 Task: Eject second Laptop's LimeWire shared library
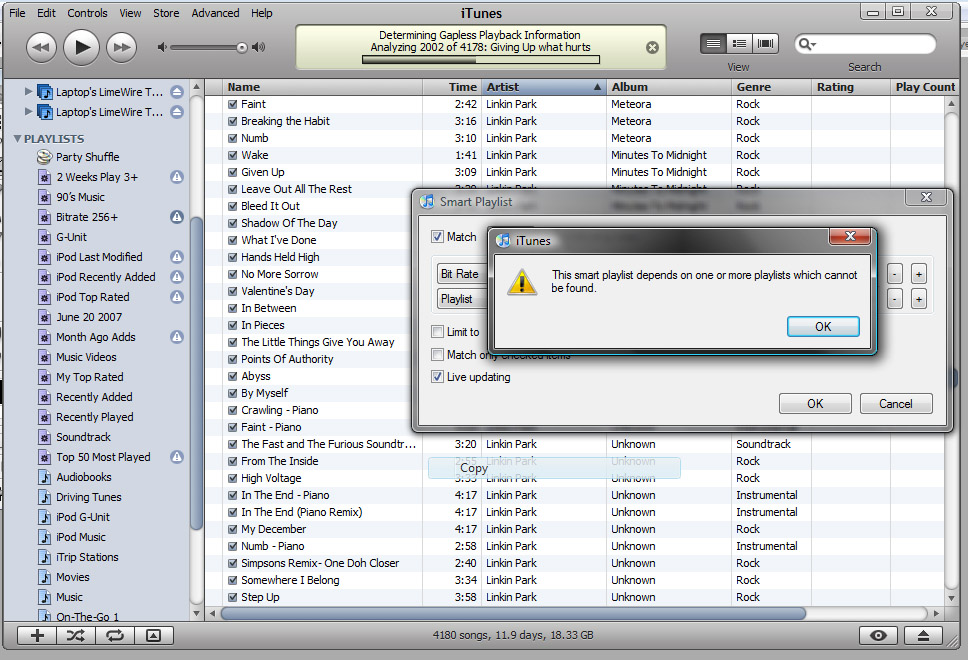tap(177, 112)
